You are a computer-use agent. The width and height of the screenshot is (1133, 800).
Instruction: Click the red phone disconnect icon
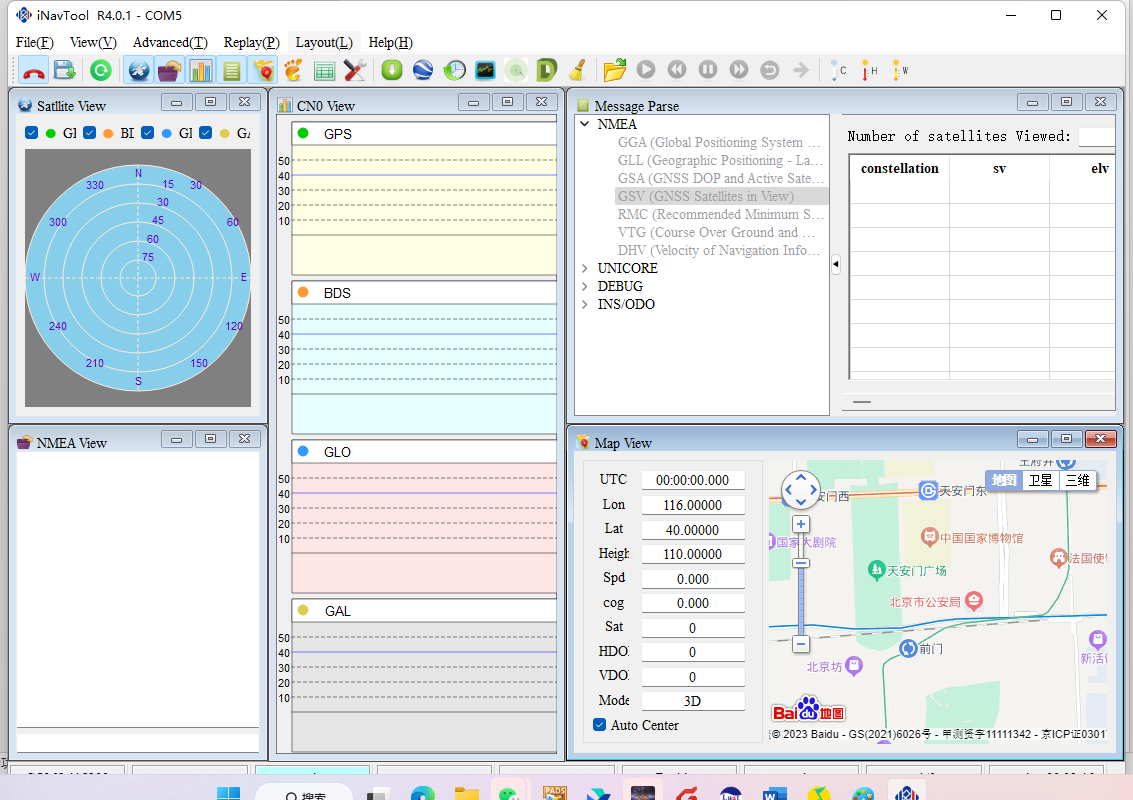point(34,70)
